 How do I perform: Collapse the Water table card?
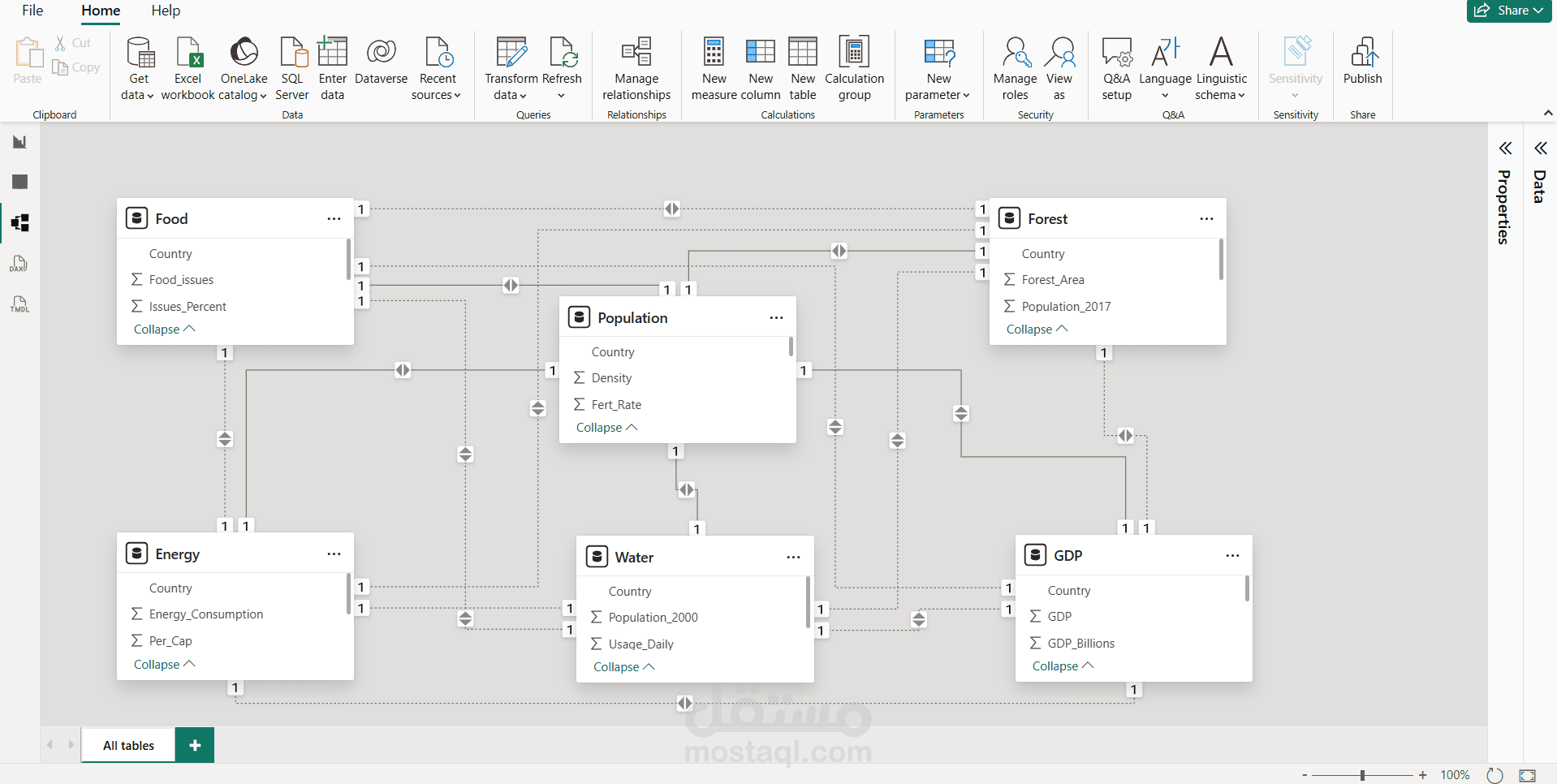click(624, 667)
